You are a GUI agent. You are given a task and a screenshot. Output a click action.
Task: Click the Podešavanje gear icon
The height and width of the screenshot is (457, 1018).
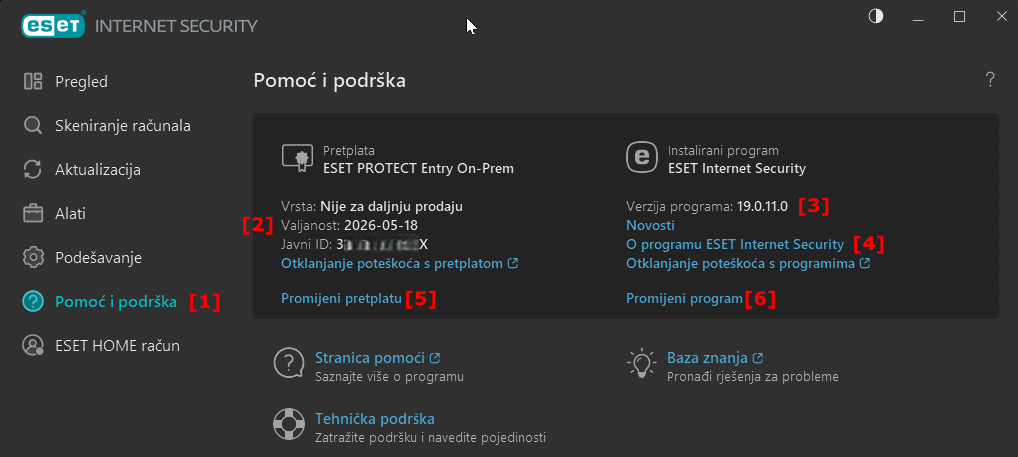(x=33, y=257)
